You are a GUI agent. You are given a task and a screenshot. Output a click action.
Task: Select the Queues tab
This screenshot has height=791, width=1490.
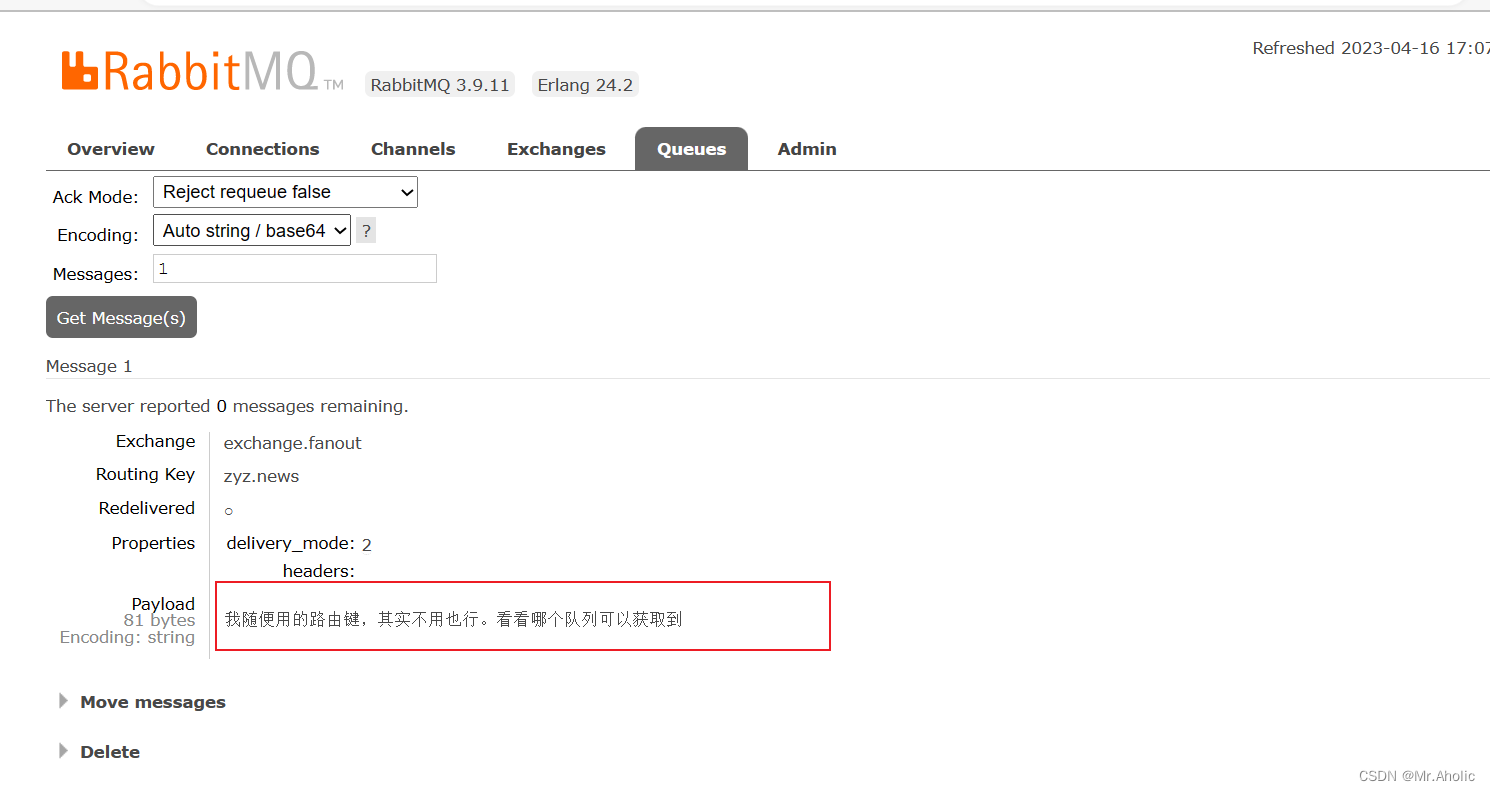click(691, 149)
